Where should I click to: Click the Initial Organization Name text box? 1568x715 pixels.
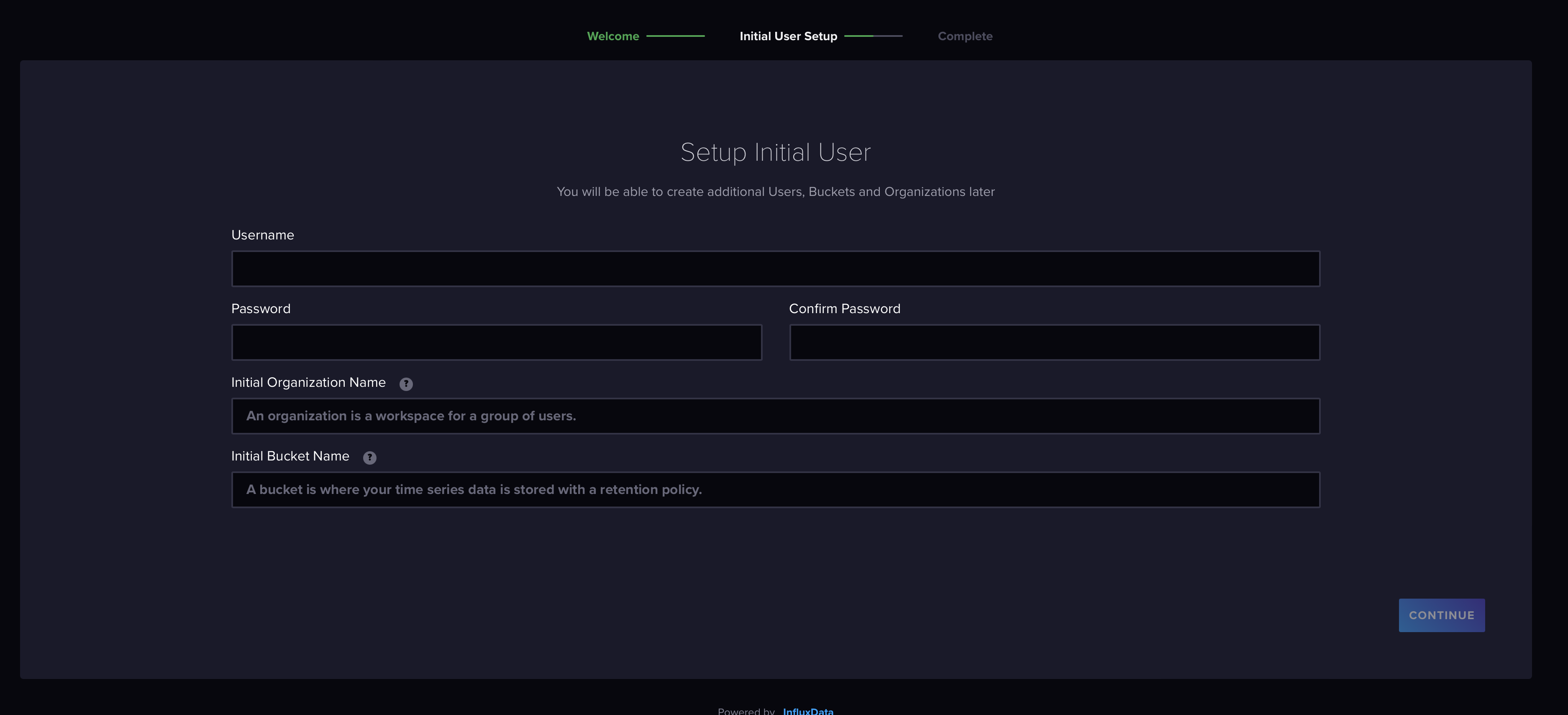(776, 416)
